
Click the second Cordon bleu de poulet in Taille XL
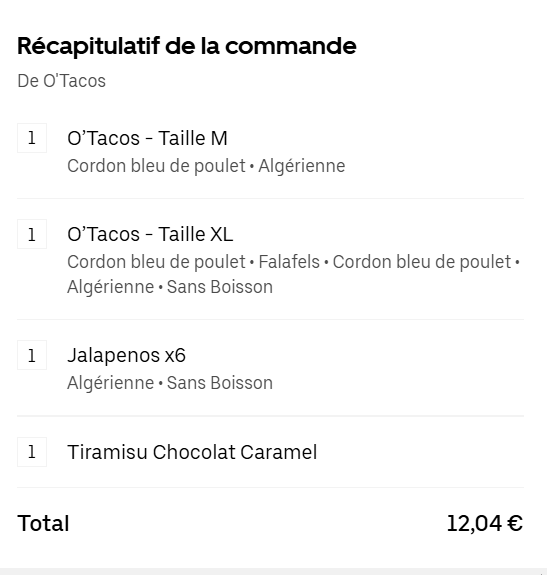(422, 262)
